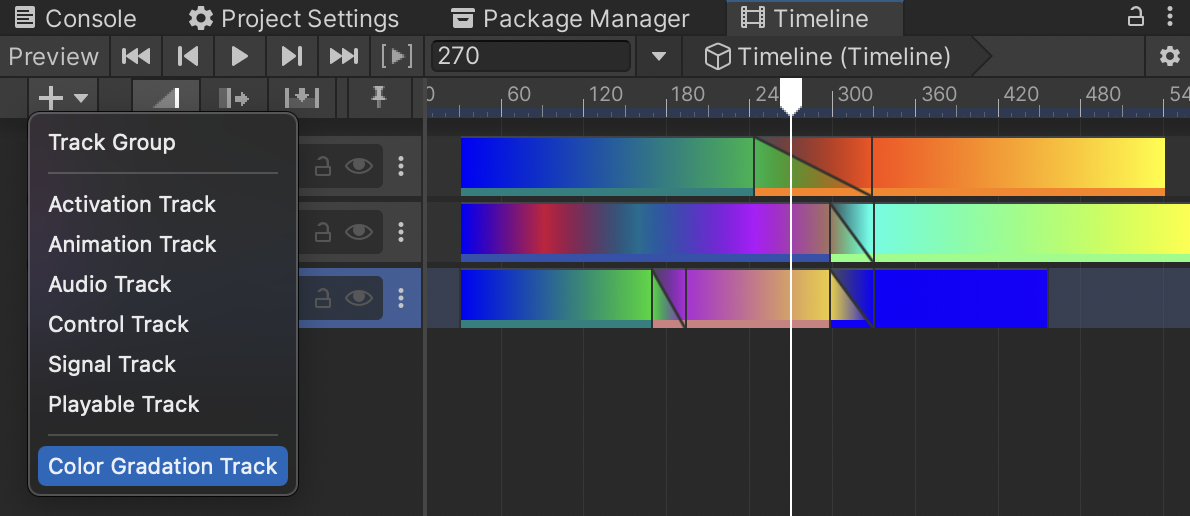1190x516 pixels.
Task: Play the timeline
Action: [240, 56]
